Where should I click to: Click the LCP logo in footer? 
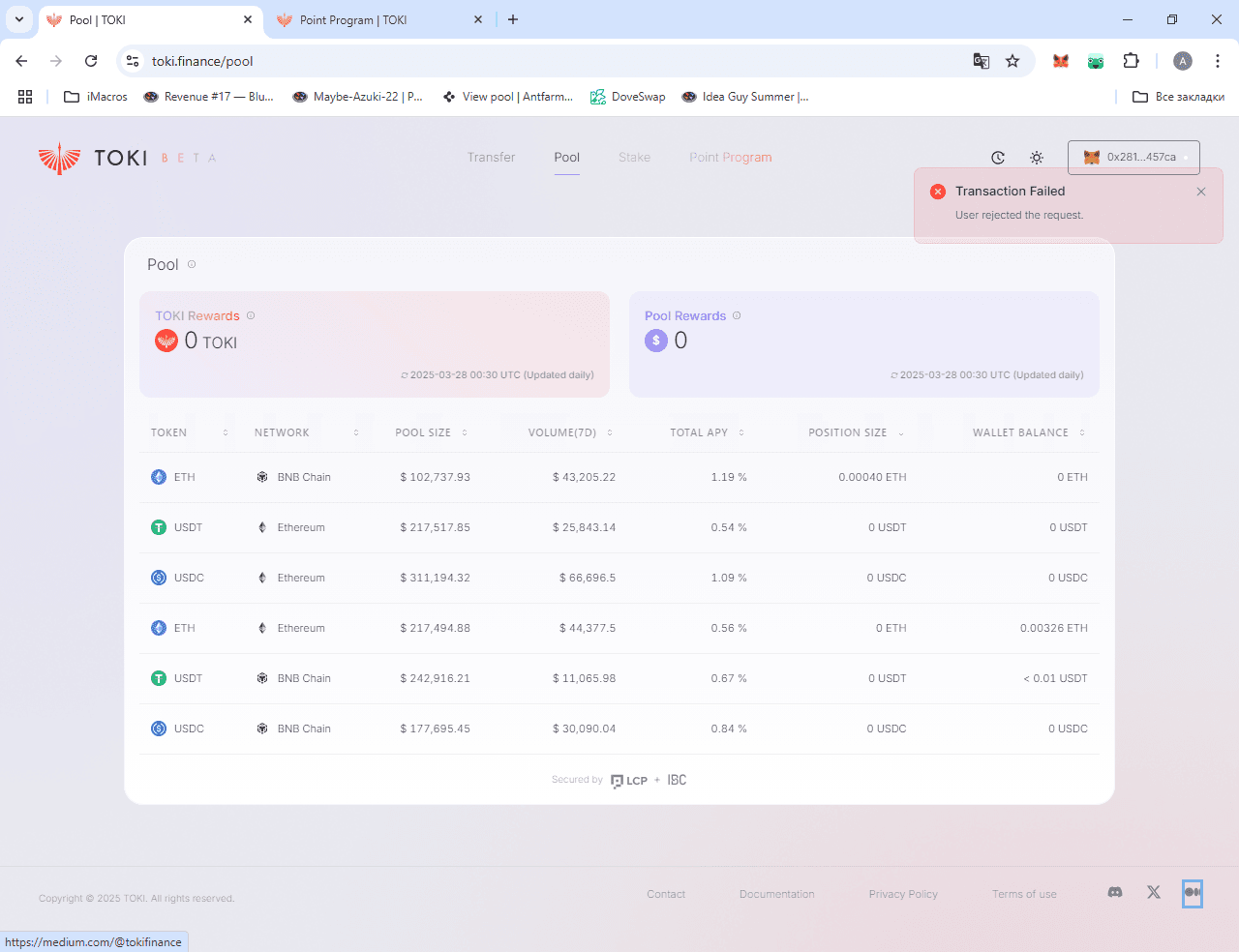(629, 781)
